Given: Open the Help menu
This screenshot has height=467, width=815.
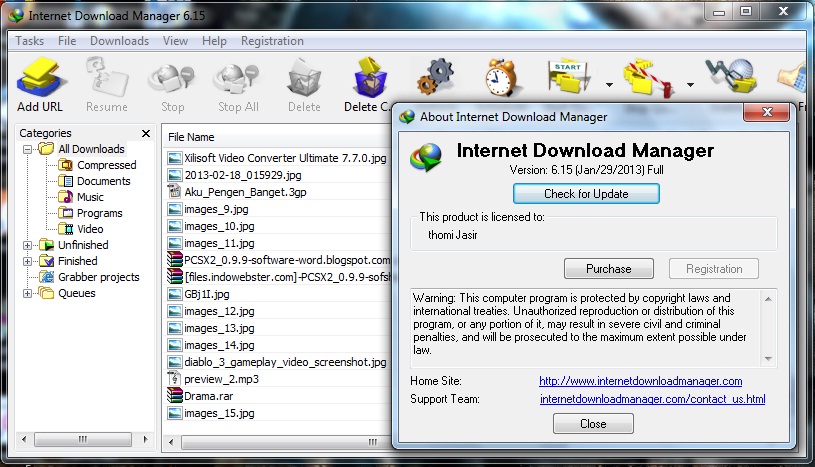Looking at the screenshot, I should (214, 41).
